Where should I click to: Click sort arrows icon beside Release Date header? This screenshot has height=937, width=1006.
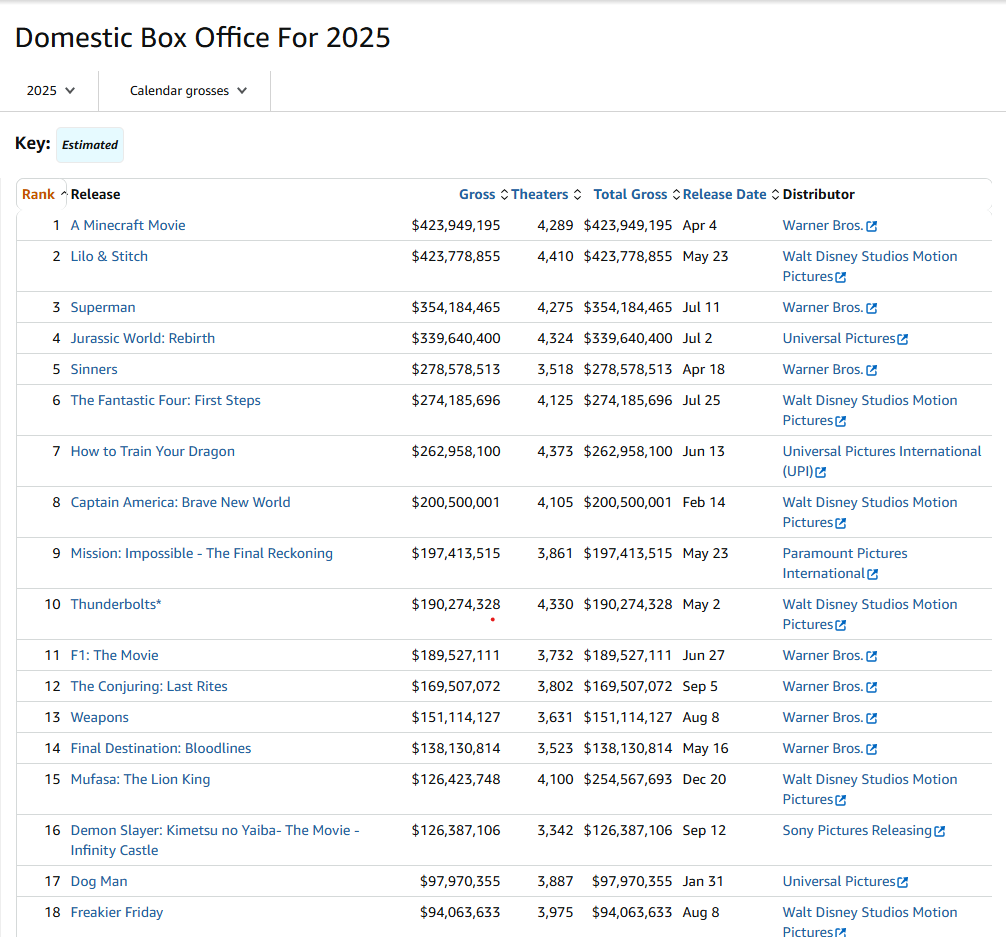click(775, 195)
